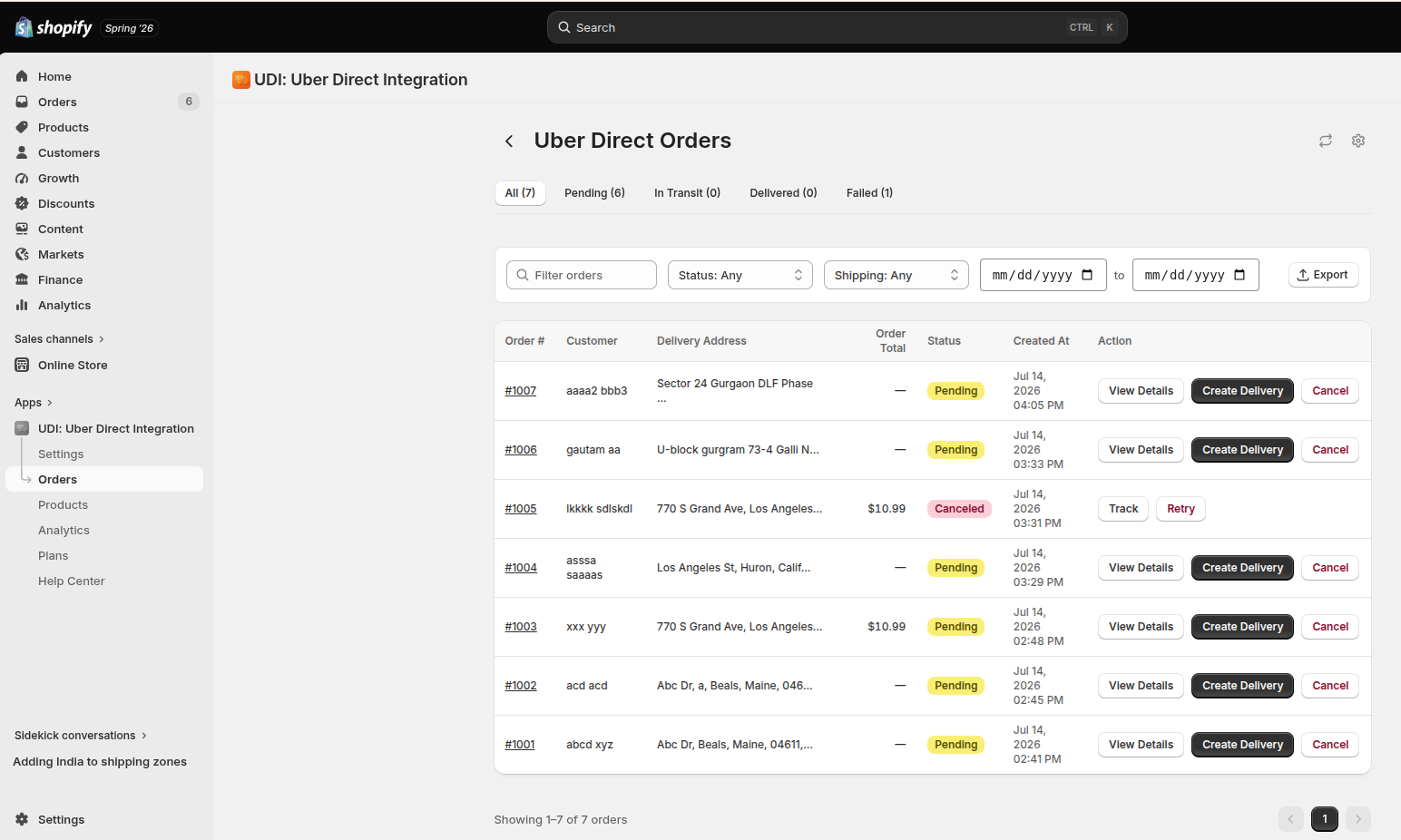This screenshot has height=840, width=1401.
Task: Open calendar picker on the end date
Action: [1239, 275]
